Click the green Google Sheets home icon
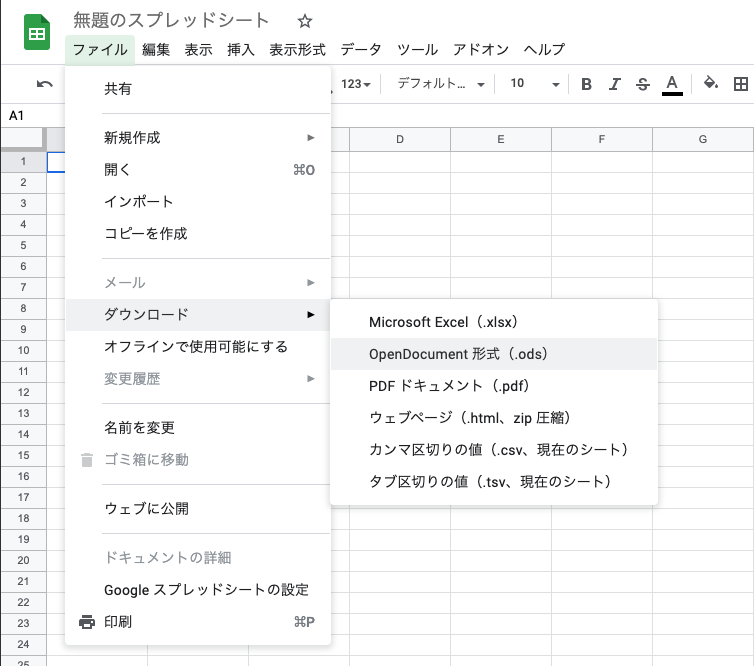The image size is (754, 666). pyautogui.click(x=37, y=32)
